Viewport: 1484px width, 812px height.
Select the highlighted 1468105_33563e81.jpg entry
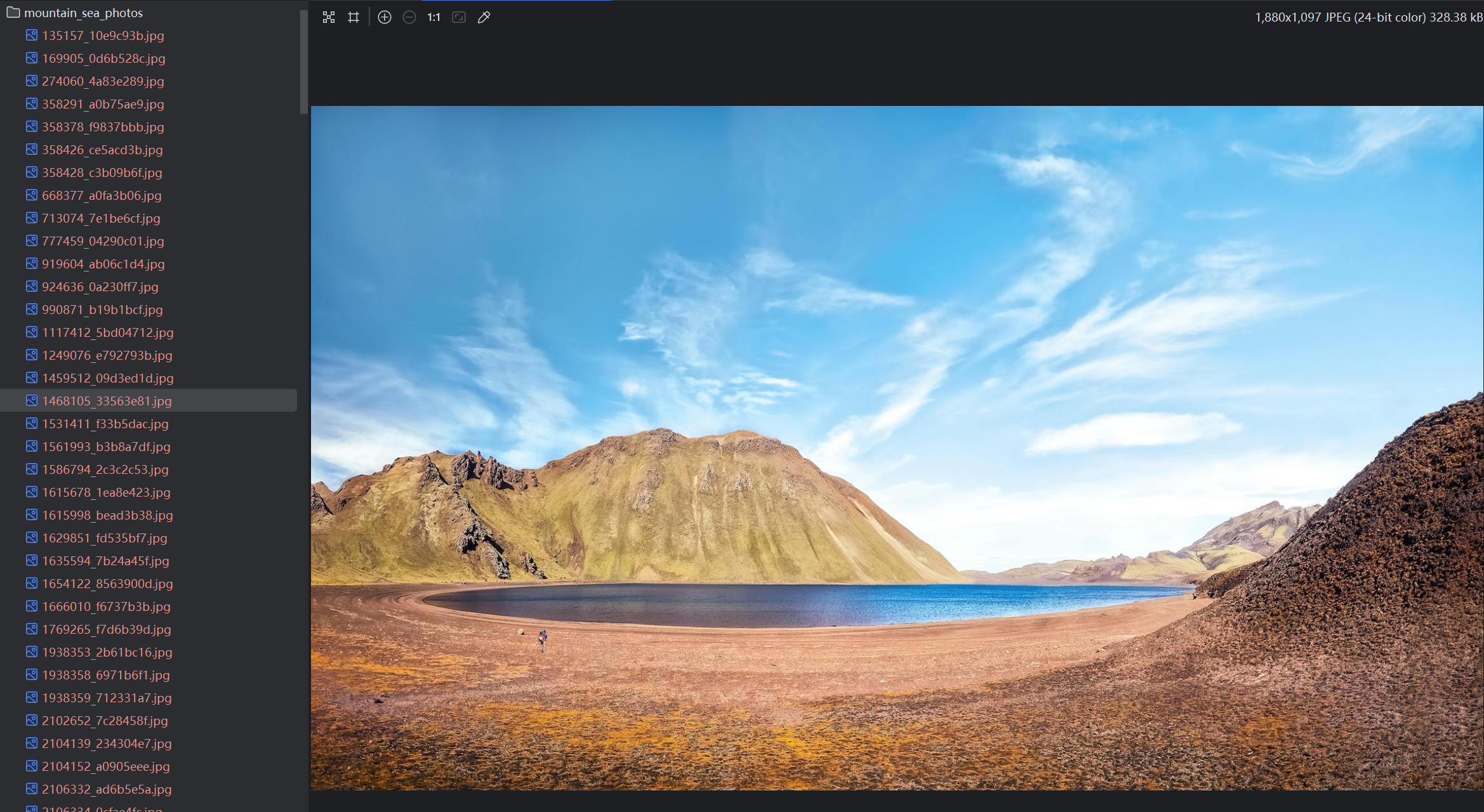(x=107, y=401)
